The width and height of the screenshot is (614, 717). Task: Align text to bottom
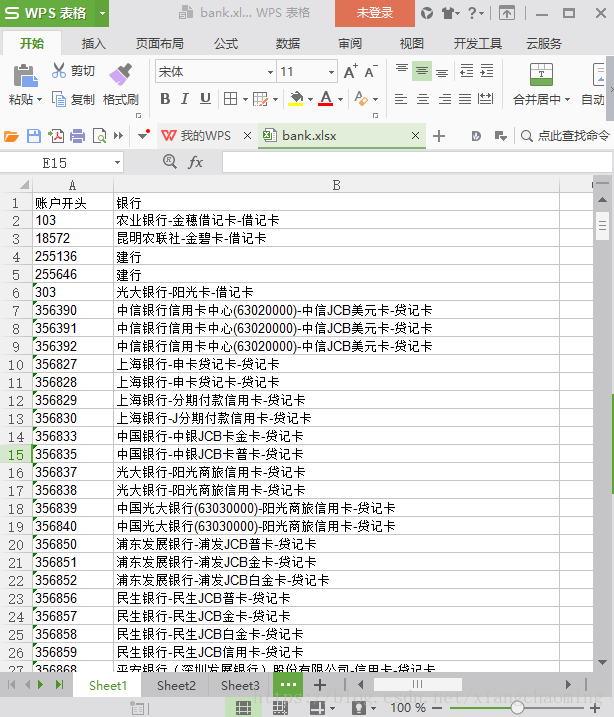(442, 72)
